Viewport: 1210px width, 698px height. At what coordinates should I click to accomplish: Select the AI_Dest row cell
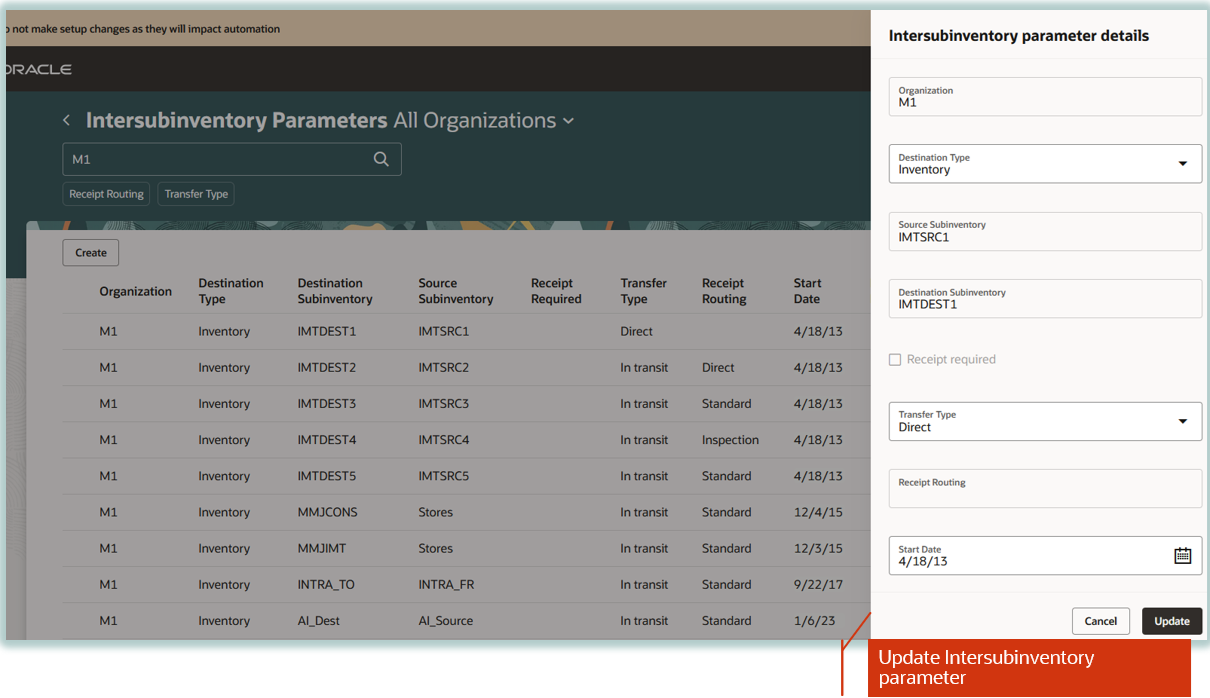319,621
